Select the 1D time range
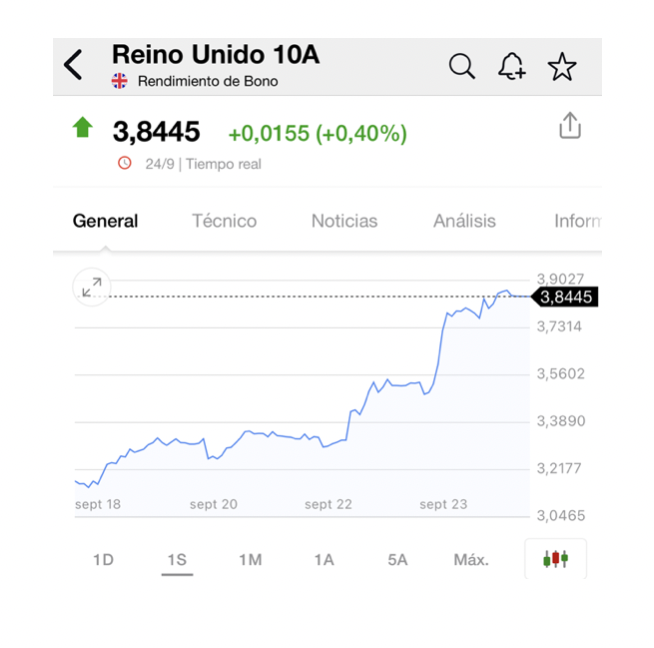Screen dimensions: 654x648 point(103,560)
